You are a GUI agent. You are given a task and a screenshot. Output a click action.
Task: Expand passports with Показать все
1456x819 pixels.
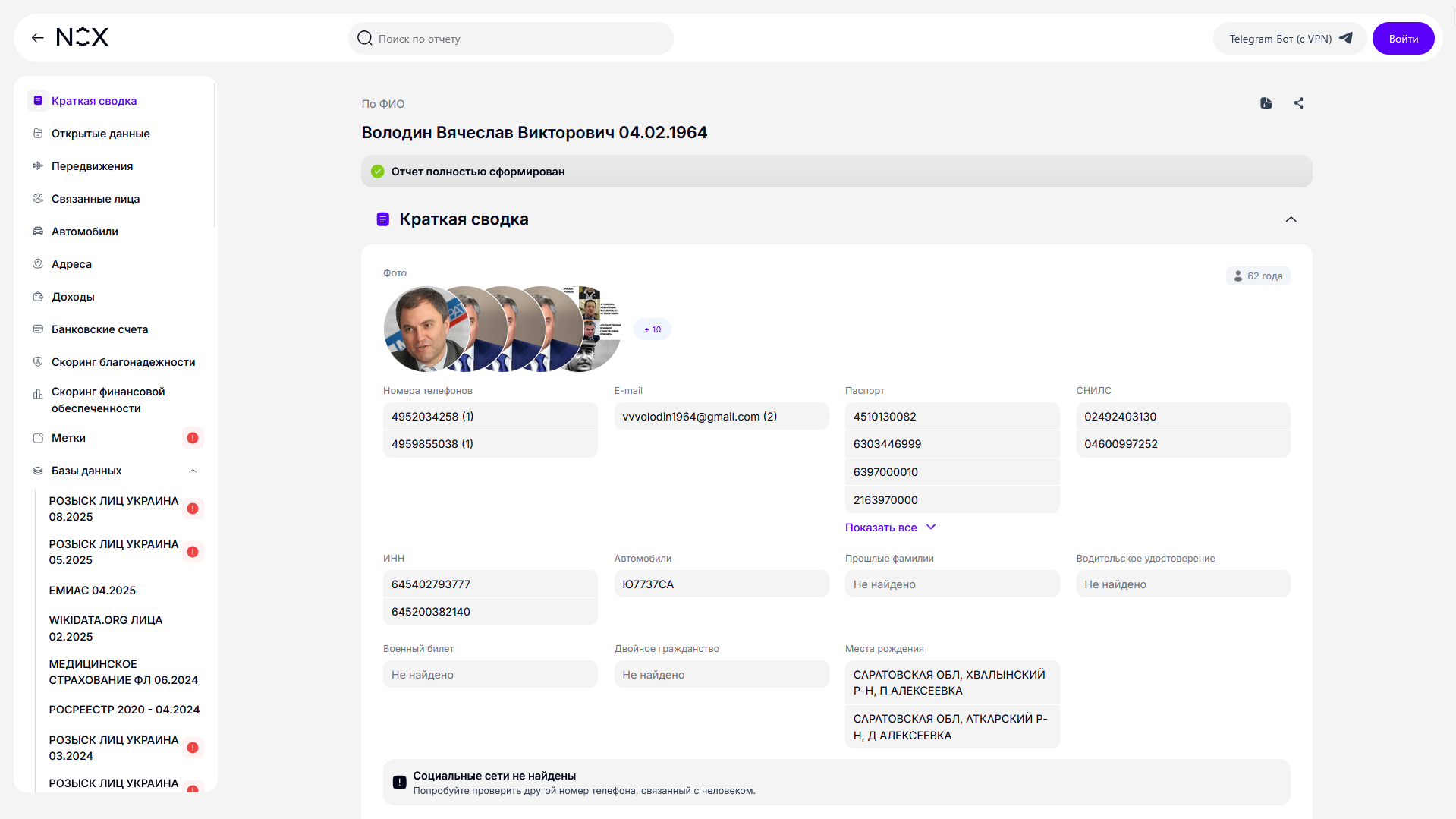(891, 528)
